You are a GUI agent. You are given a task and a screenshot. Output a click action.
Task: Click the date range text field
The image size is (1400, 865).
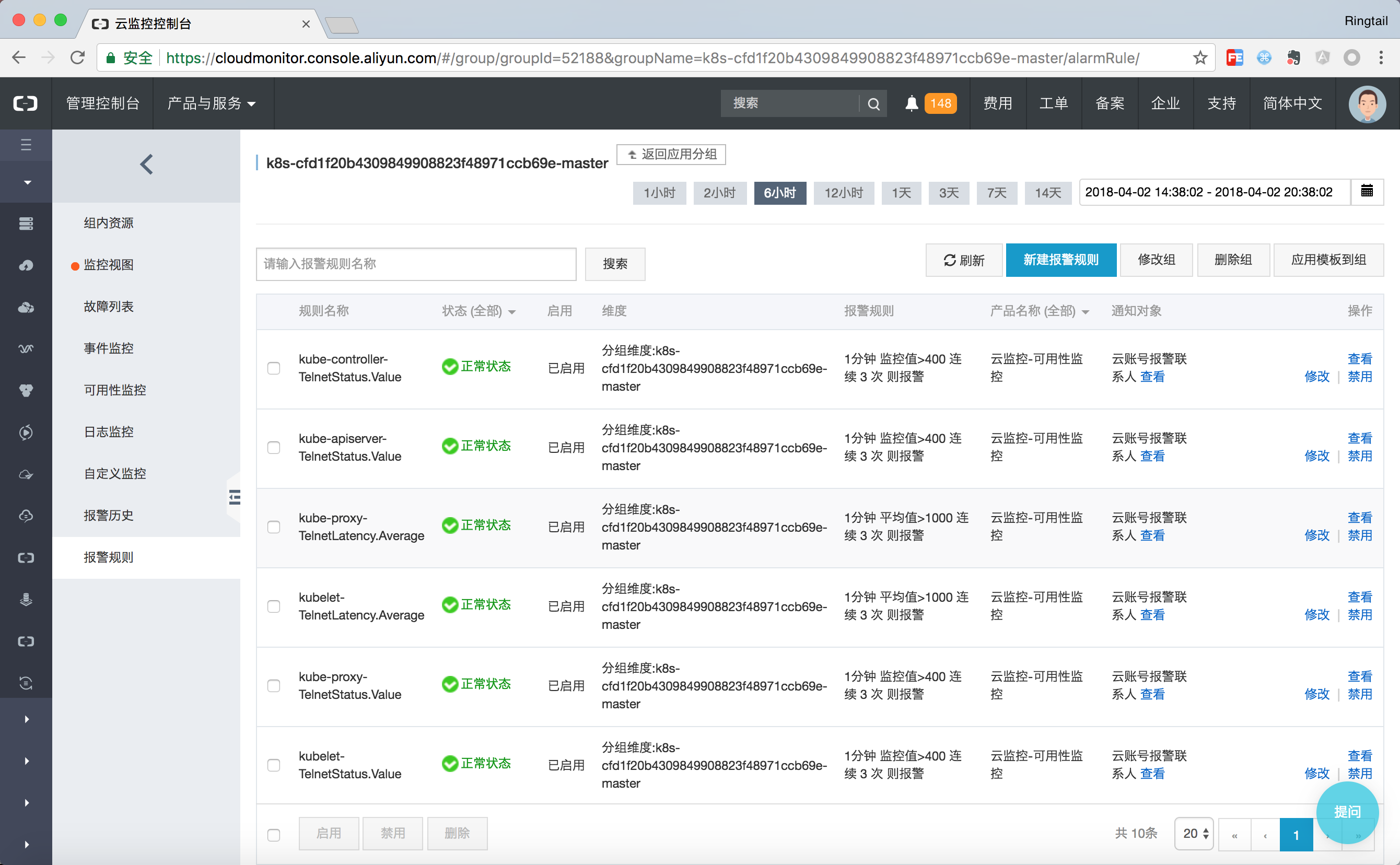1215,192
